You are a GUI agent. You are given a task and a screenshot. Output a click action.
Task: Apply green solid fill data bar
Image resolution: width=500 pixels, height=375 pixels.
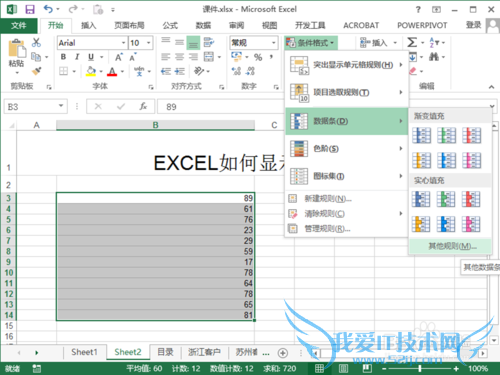click(446, 199)
